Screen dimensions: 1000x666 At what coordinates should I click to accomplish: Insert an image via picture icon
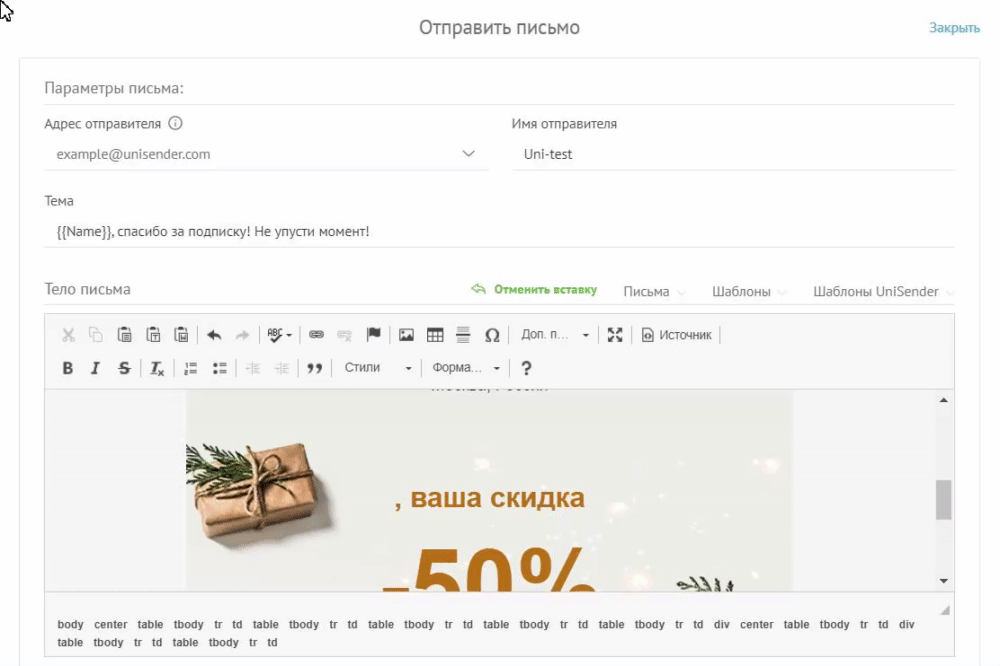(406, 335)
